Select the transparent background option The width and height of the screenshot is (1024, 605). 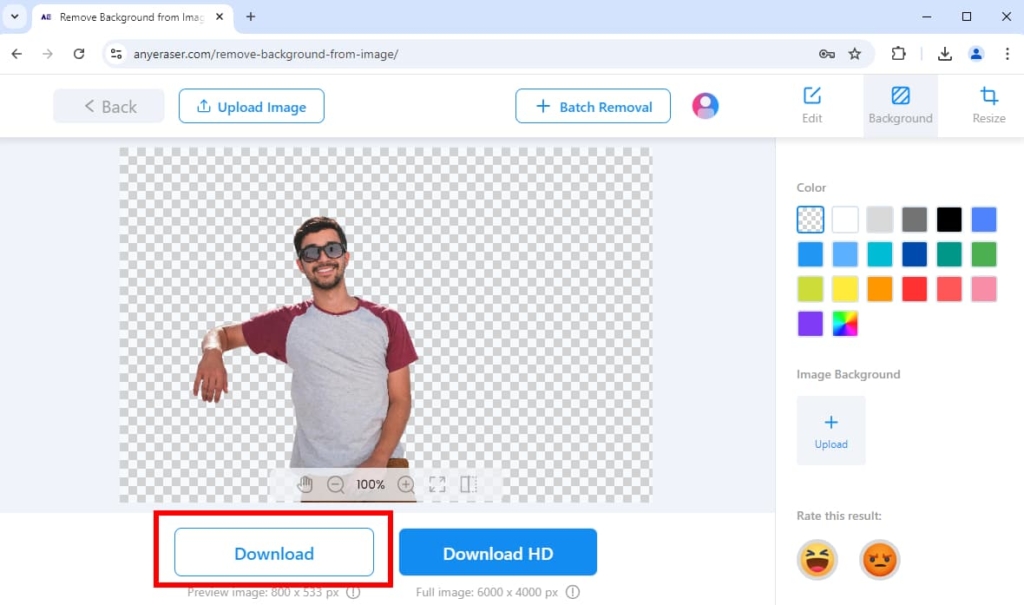click(x=810, y=219)
